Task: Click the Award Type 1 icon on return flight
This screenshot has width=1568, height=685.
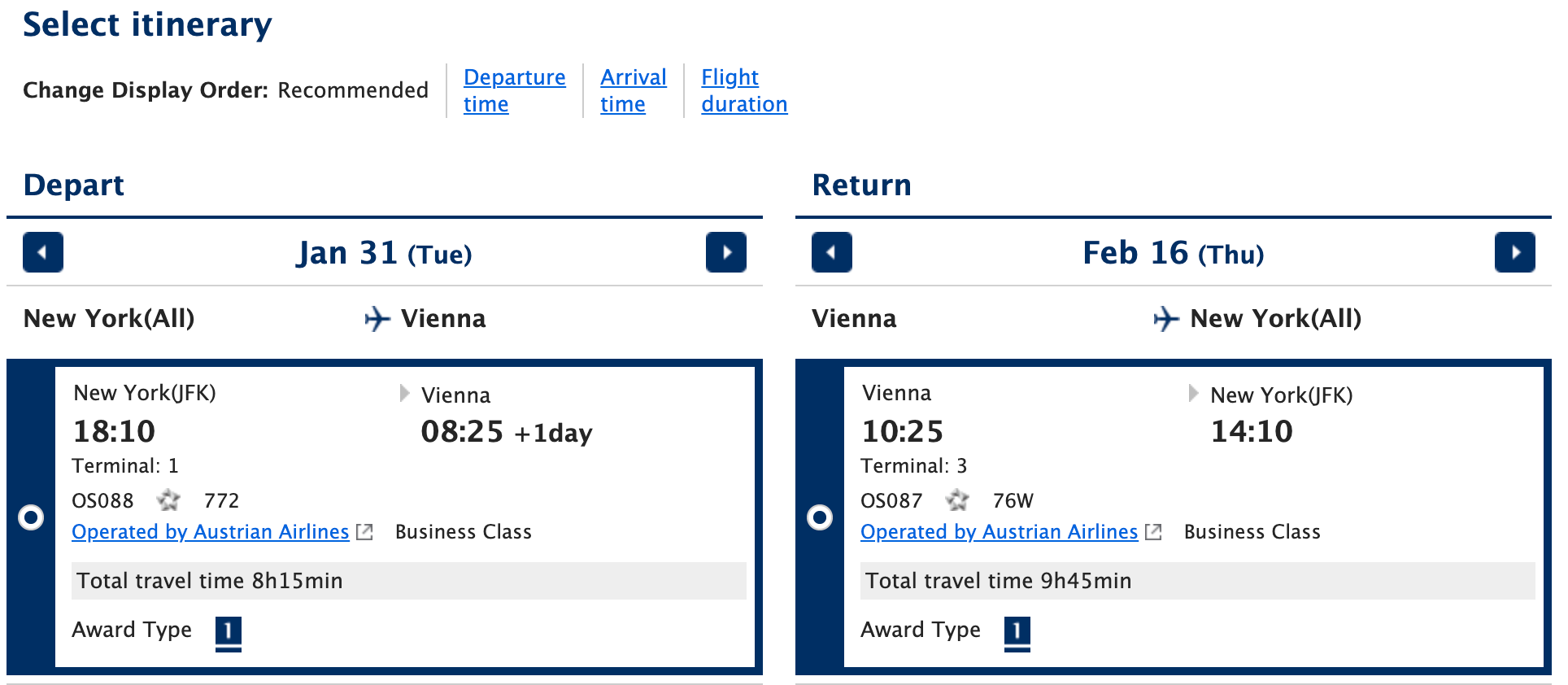Action: pyautogui.click(x=1017, y=630)
